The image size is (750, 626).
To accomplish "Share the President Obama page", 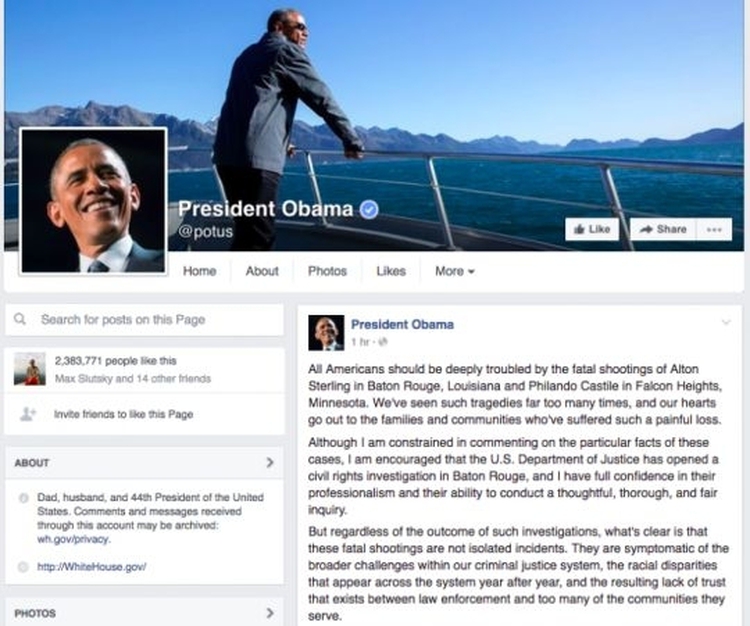I will pyautogui.click(x=663, y=230).
